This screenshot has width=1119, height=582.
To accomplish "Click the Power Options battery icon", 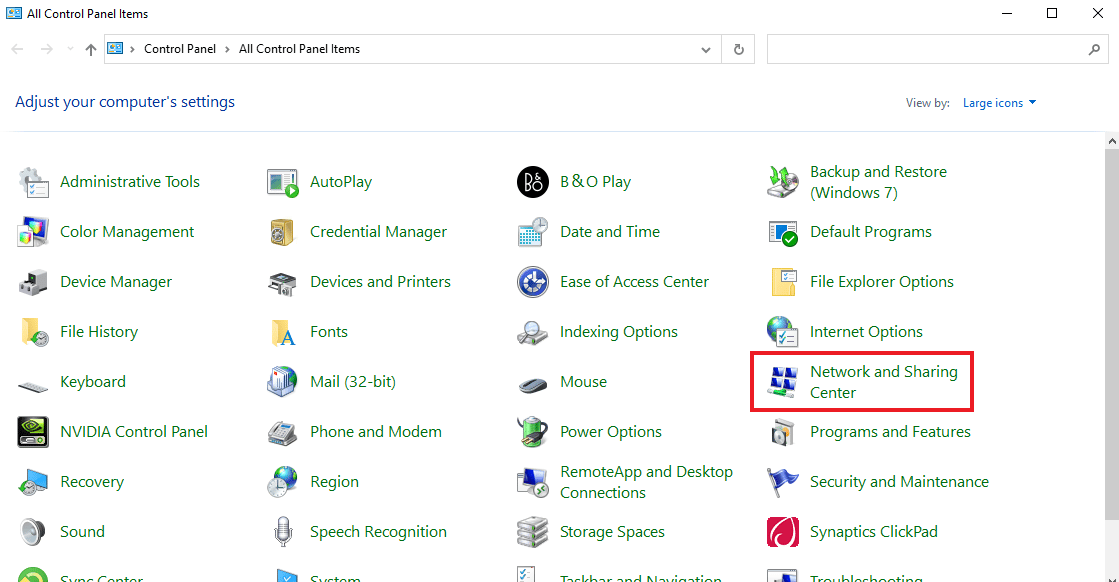I will click(532, 432).
